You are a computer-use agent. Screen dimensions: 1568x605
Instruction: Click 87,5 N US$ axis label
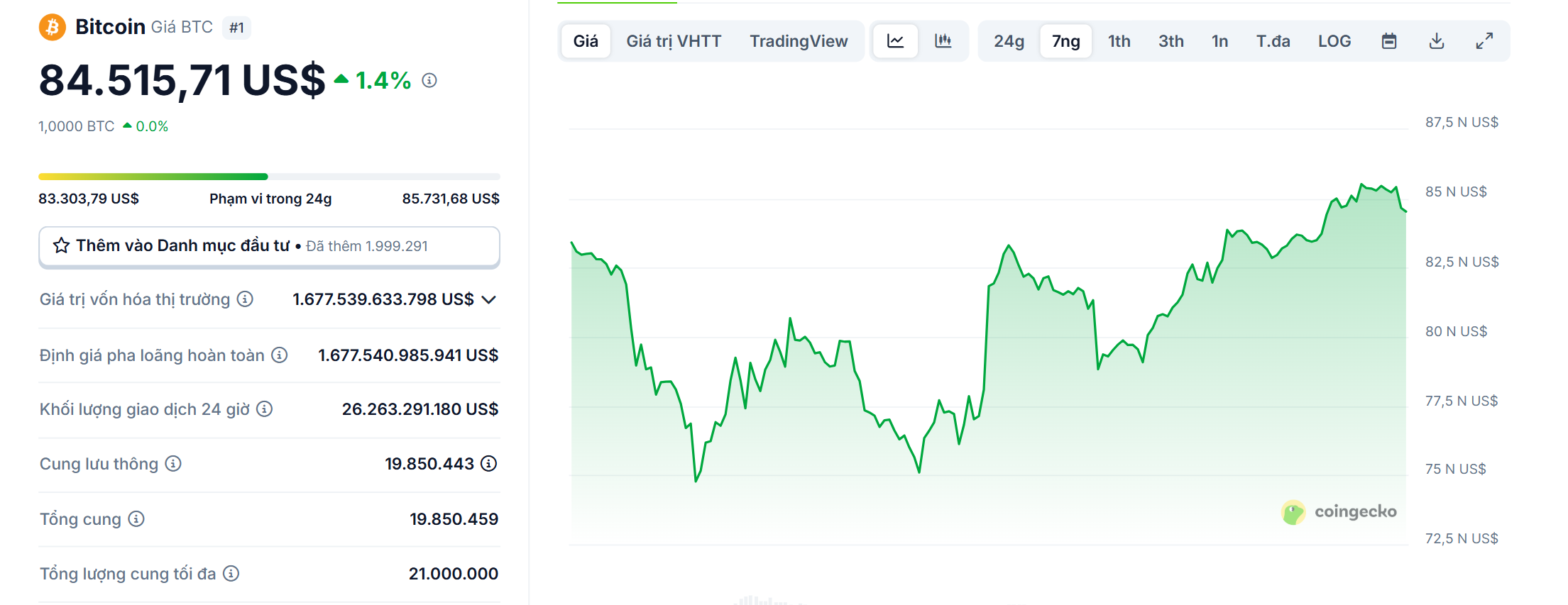tap(1462, 122)
